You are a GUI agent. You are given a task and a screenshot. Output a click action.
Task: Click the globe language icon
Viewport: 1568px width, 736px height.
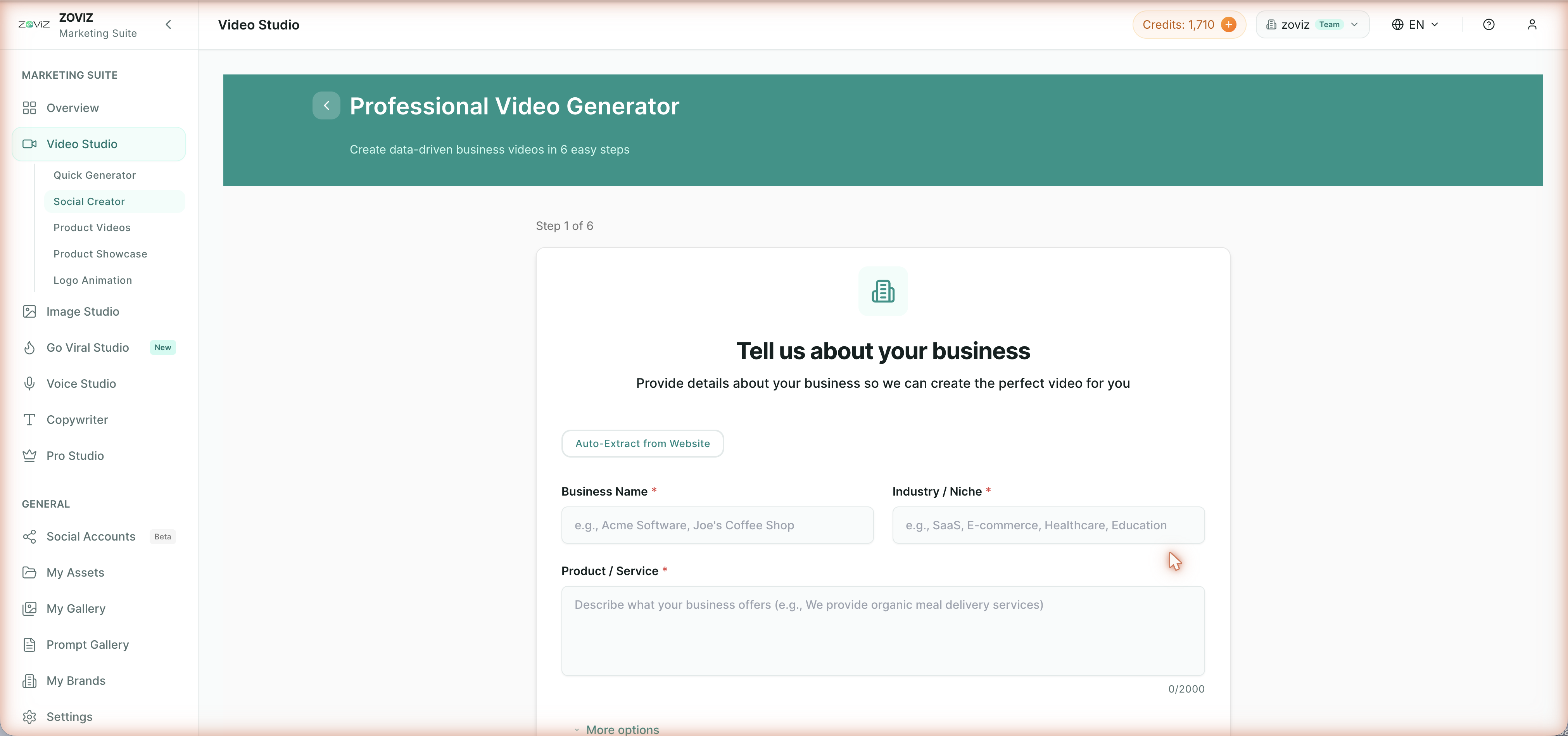(x=1397, y=24)
